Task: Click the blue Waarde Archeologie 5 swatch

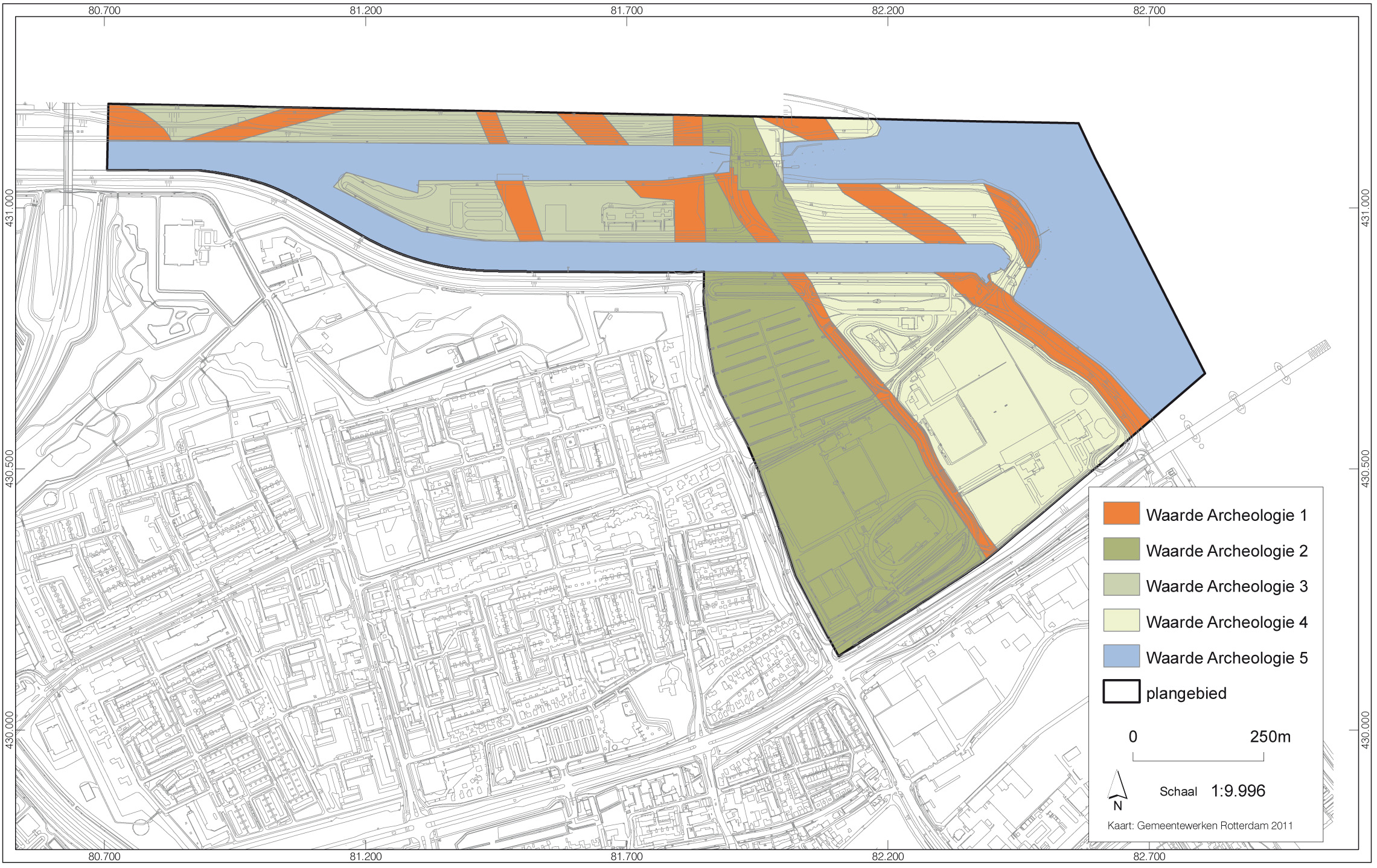Action: (x=1121, y=656)
